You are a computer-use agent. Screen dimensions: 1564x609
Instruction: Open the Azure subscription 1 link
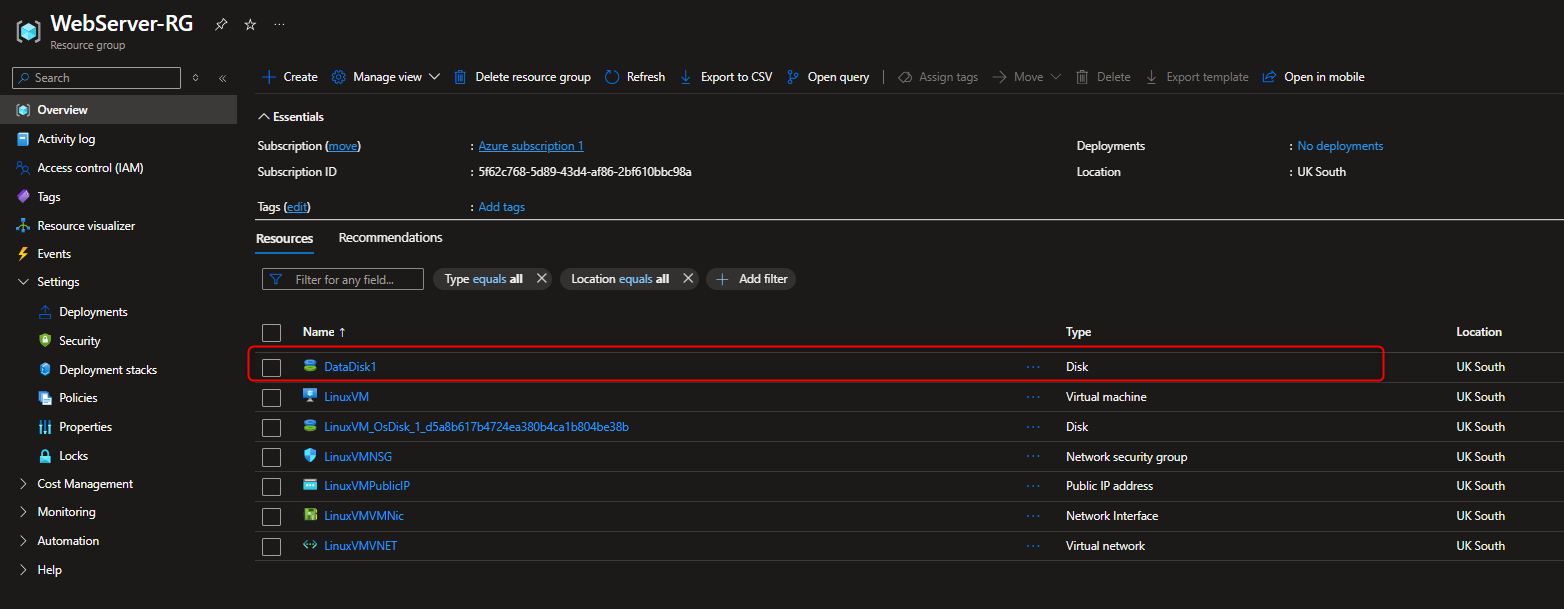point(530,145)
